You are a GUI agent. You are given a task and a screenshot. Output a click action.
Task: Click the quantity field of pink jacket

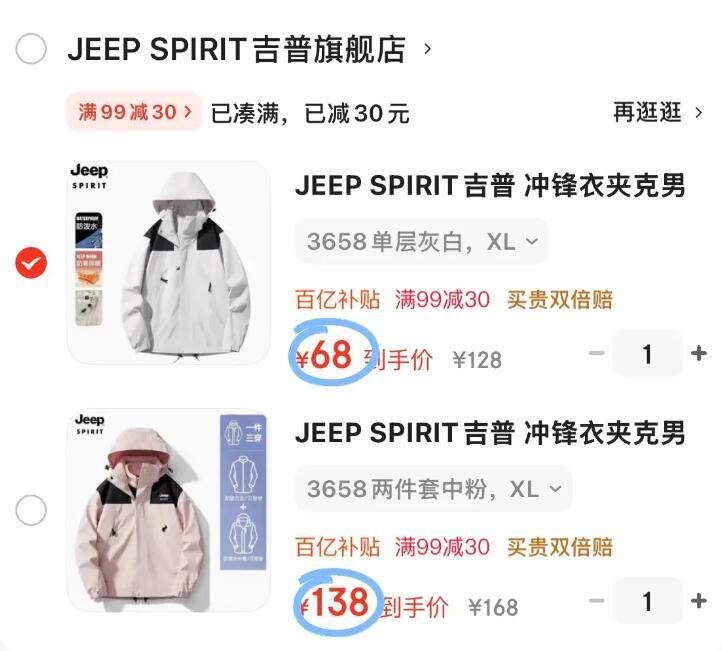pyautogui.click(x=647, y=601)
